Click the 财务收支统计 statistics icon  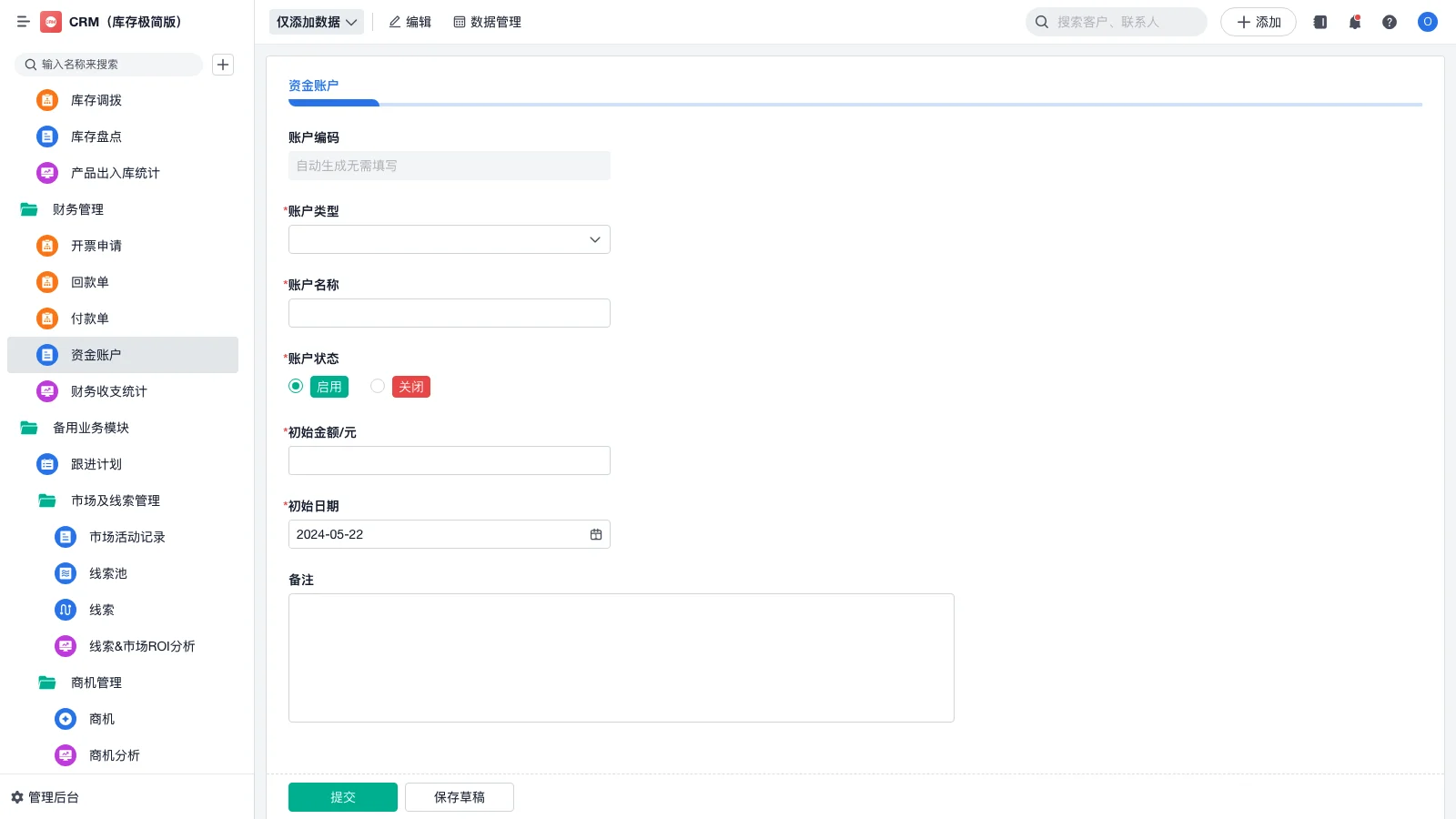coord(46,391)
